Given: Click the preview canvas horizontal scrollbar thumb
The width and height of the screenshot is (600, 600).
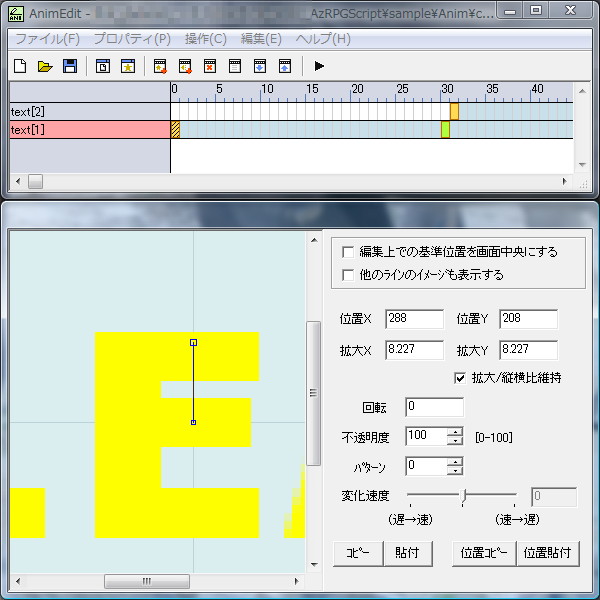Looking at the screenshot, I should [147, 581].
